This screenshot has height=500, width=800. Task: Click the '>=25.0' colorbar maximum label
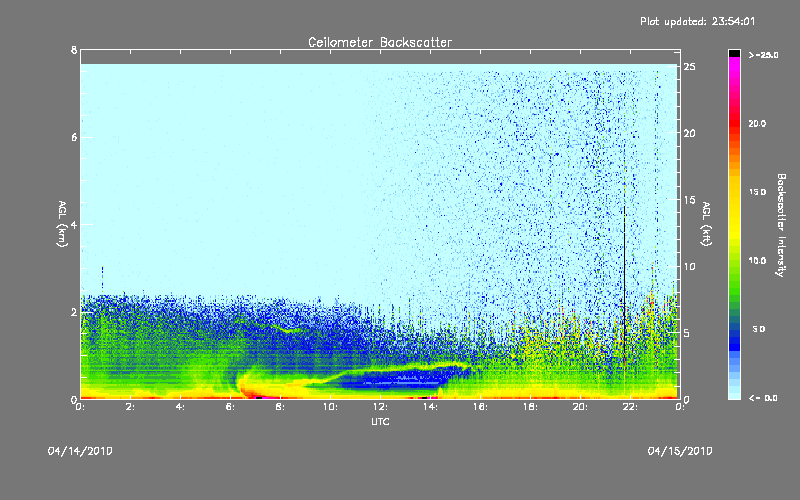(x=763, y=55)
